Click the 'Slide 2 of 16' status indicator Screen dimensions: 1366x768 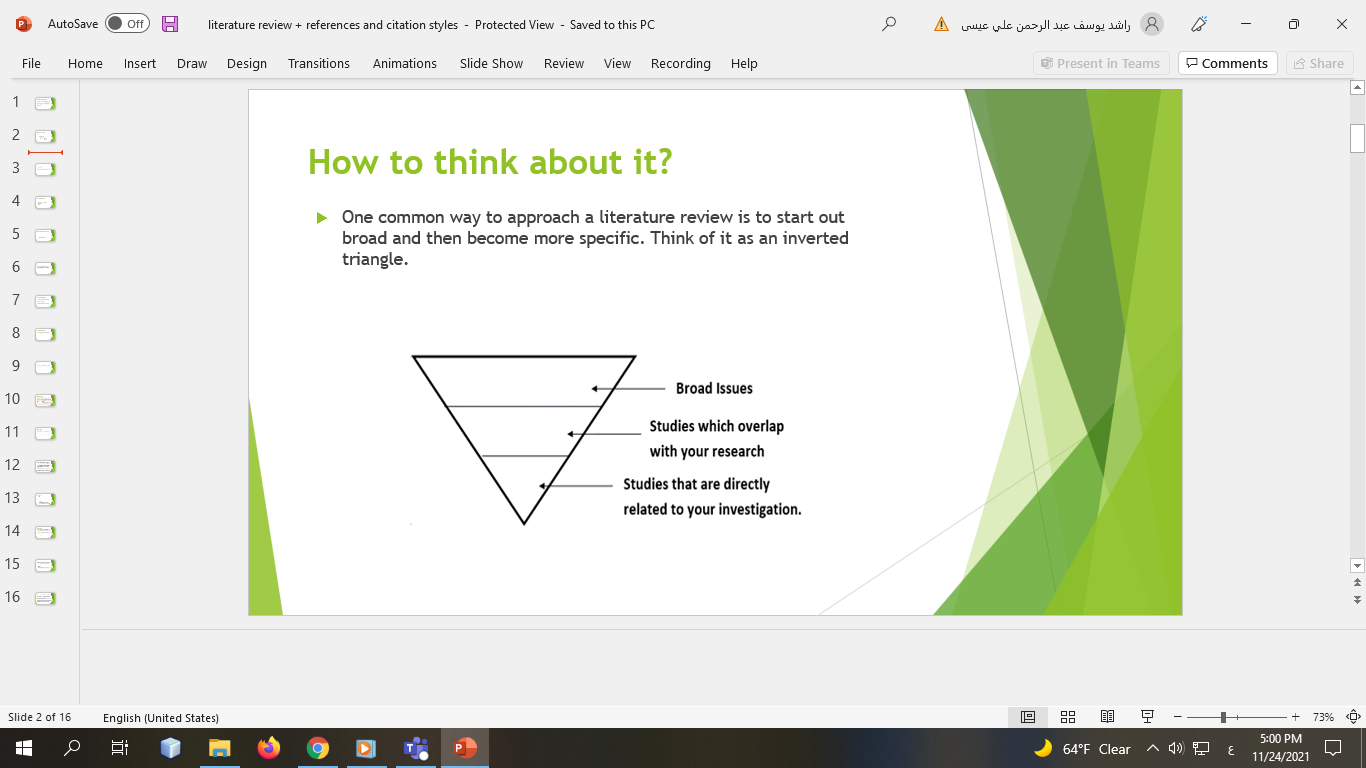[40, 717]
